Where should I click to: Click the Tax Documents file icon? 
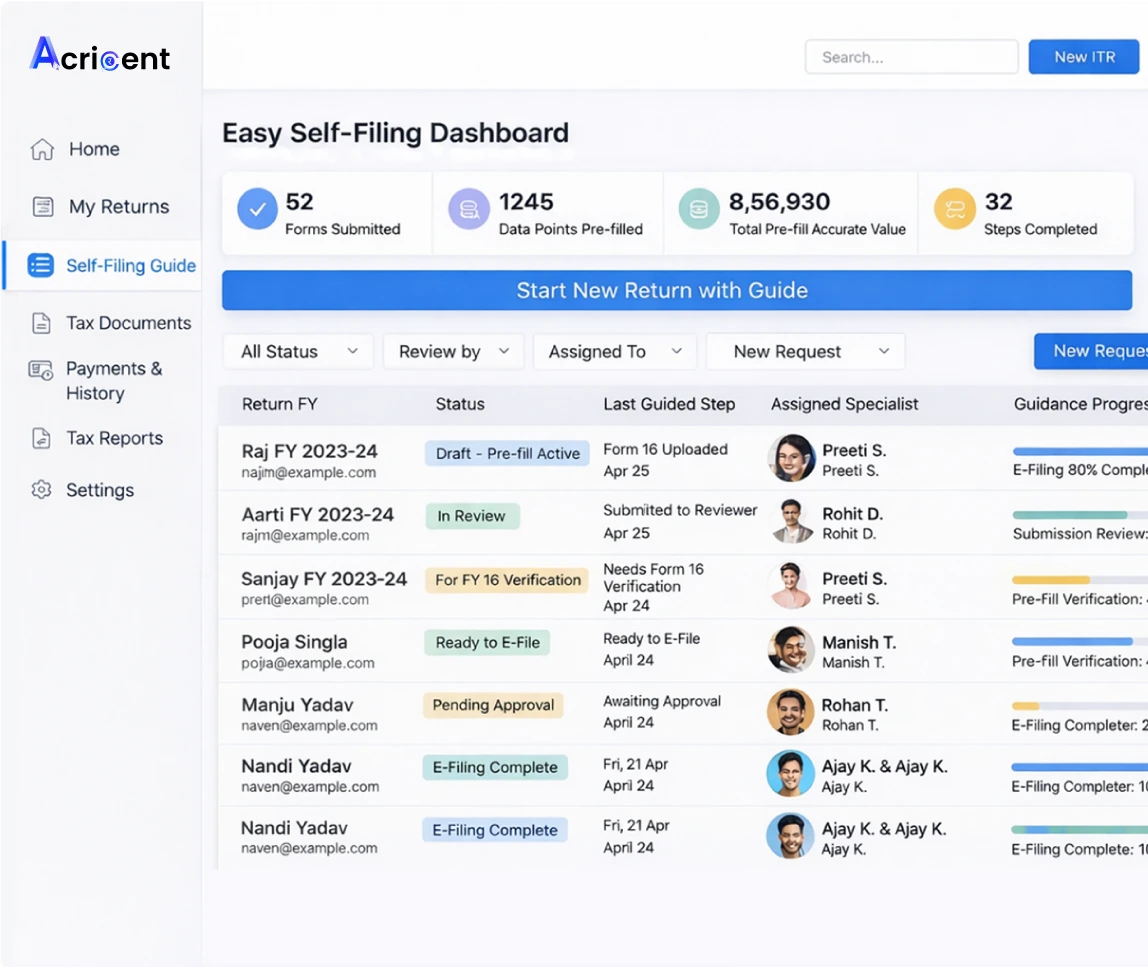(41, 323)
